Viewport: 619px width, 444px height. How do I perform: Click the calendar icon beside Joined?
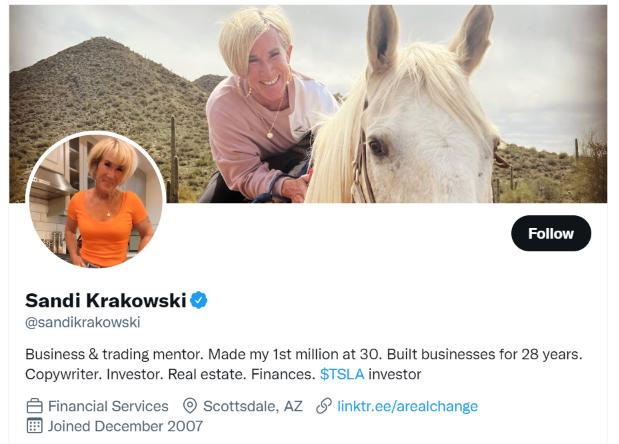pos(34,425)
